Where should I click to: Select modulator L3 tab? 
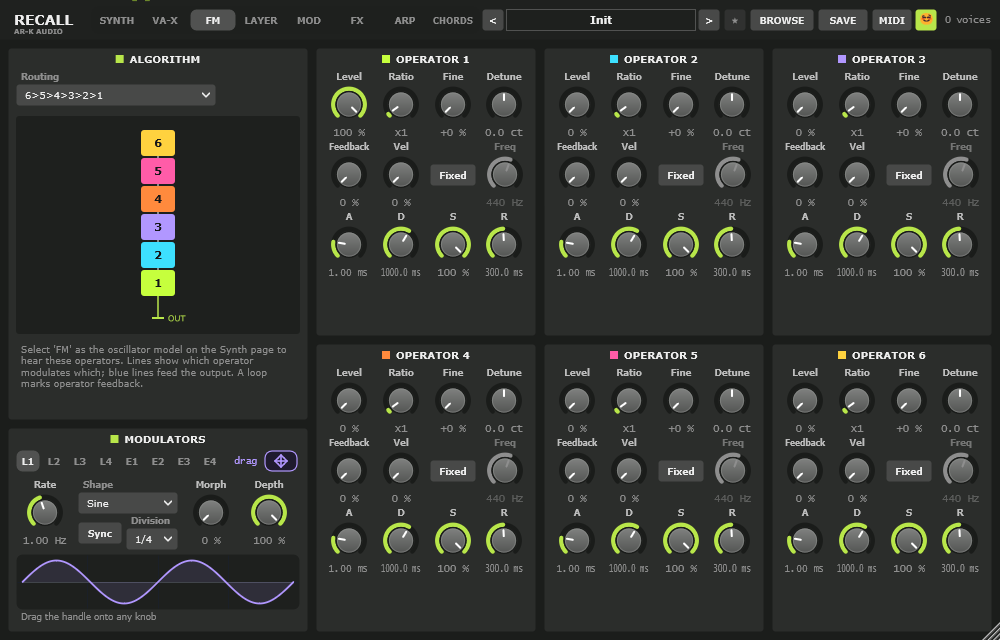point(80,462)
